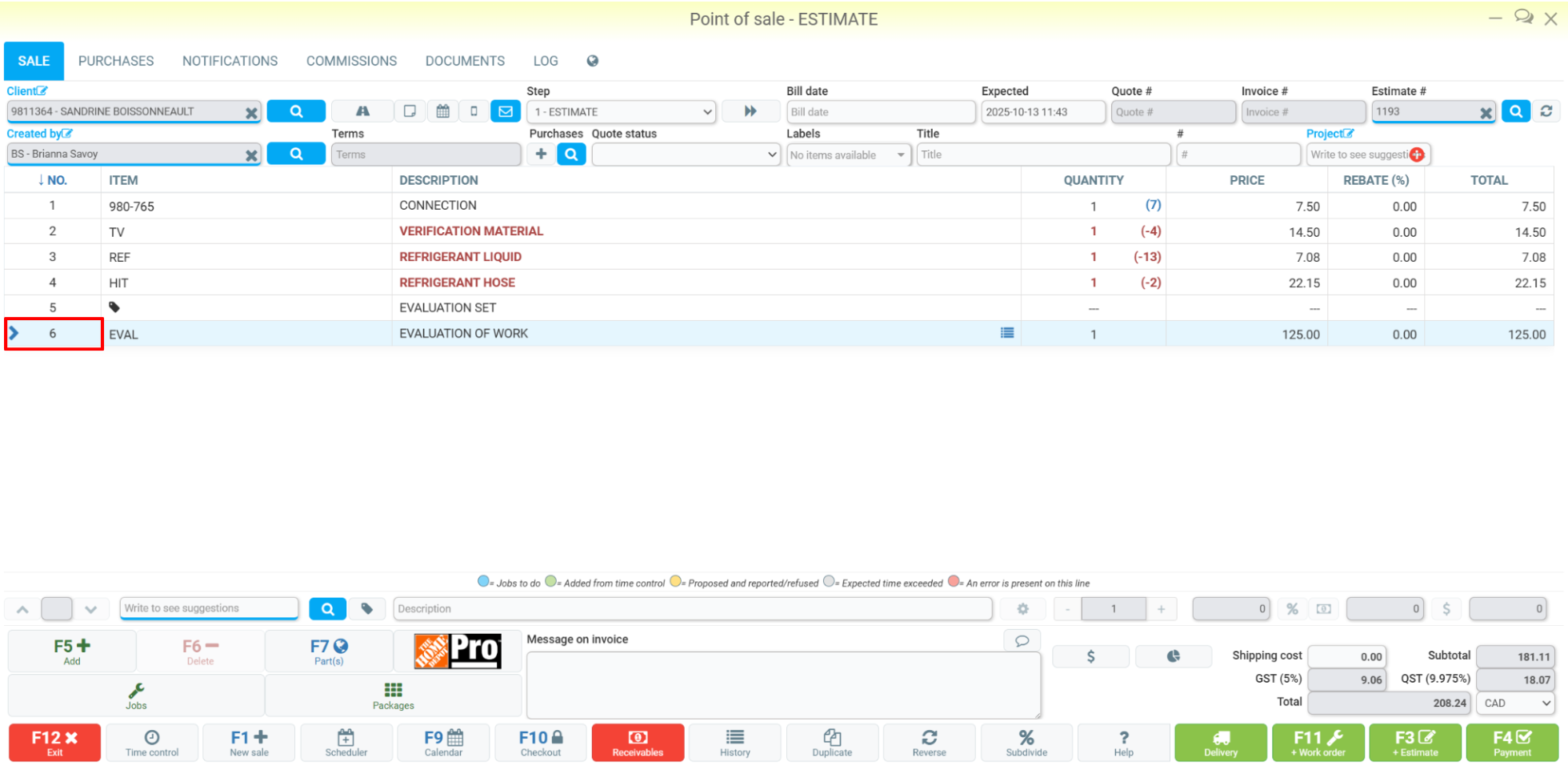The width and height of the screenshot is (1568, 766).
Task: Expand the Step dropdown showing 1 - ESTIMATE
Action: click(622, 112)
